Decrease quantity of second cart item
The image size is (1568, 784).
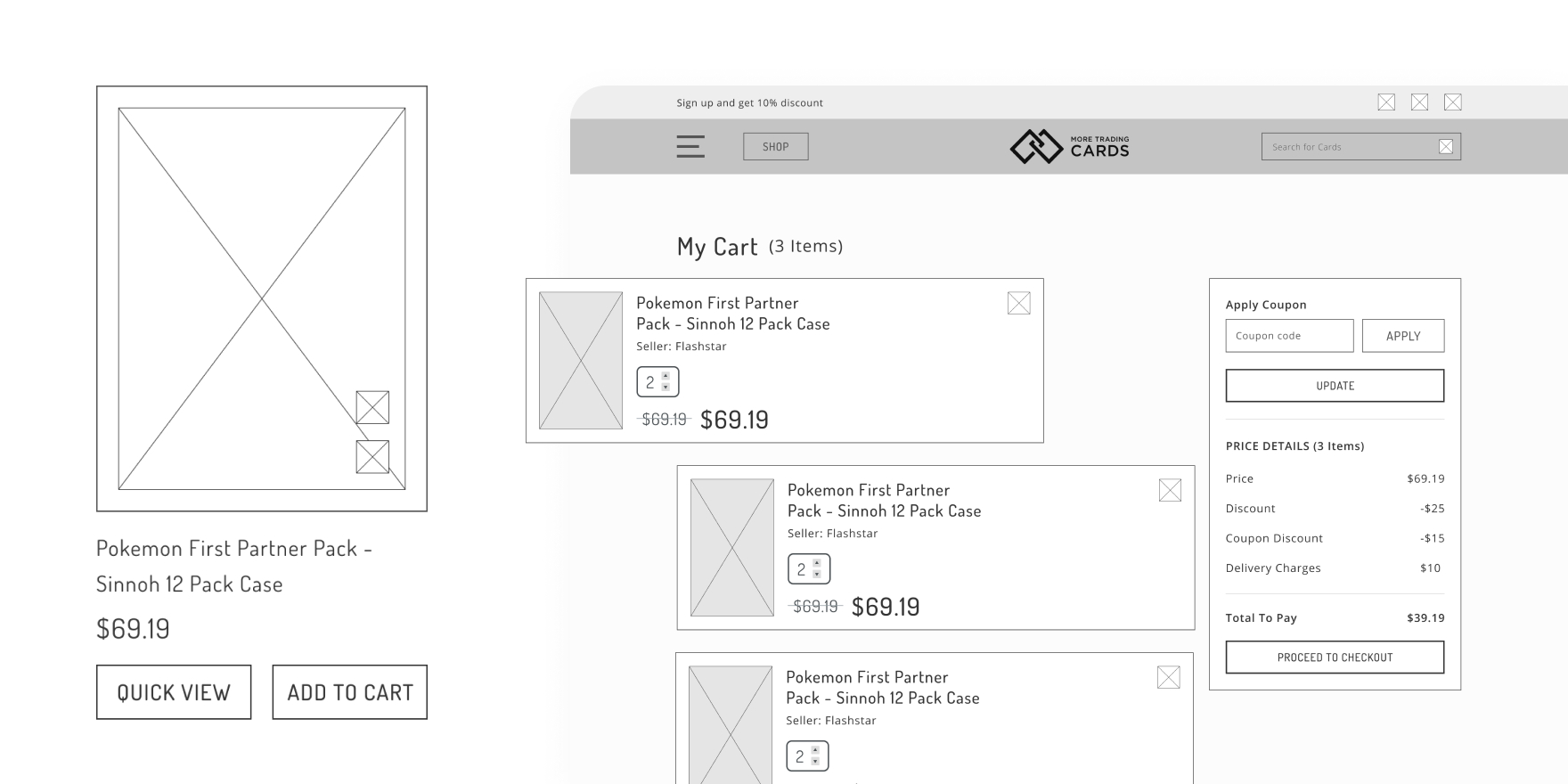(x=817, y=575)
